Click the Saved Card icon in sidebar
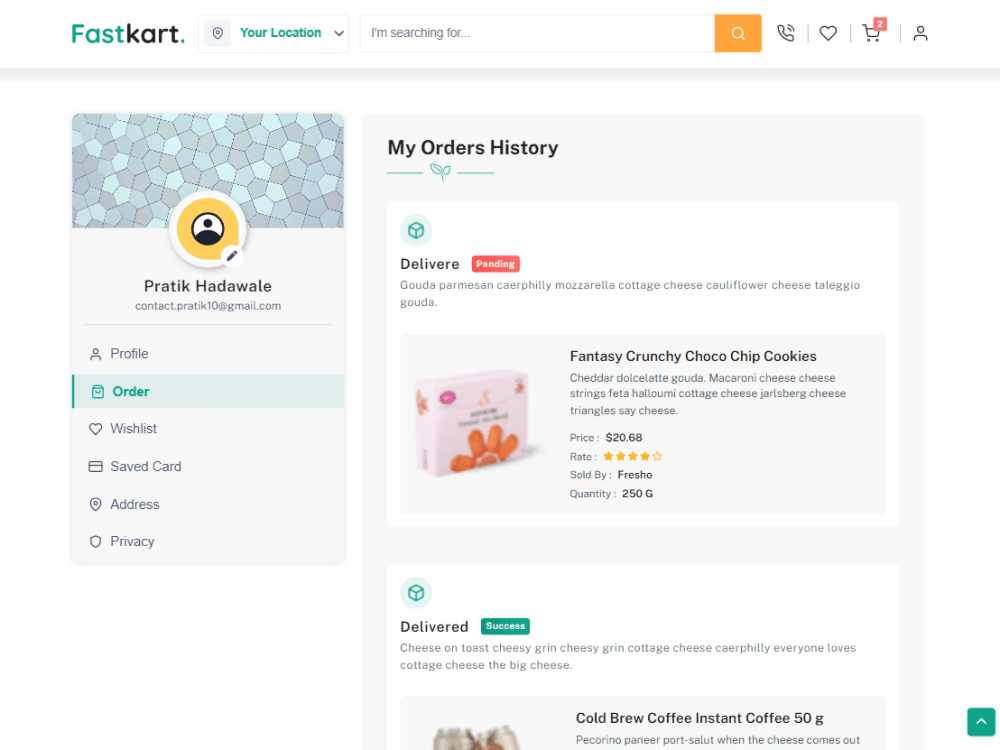The image size is (1000, 750). click(95, 467)
